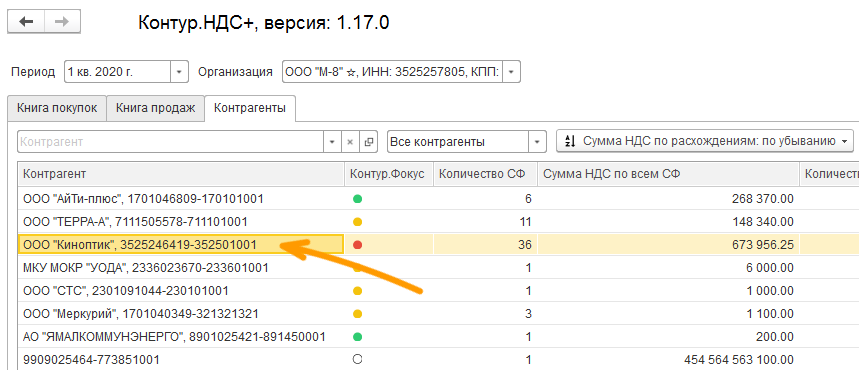
Task: Click the НДС sum 268 370.00
Action: [763, 199]
